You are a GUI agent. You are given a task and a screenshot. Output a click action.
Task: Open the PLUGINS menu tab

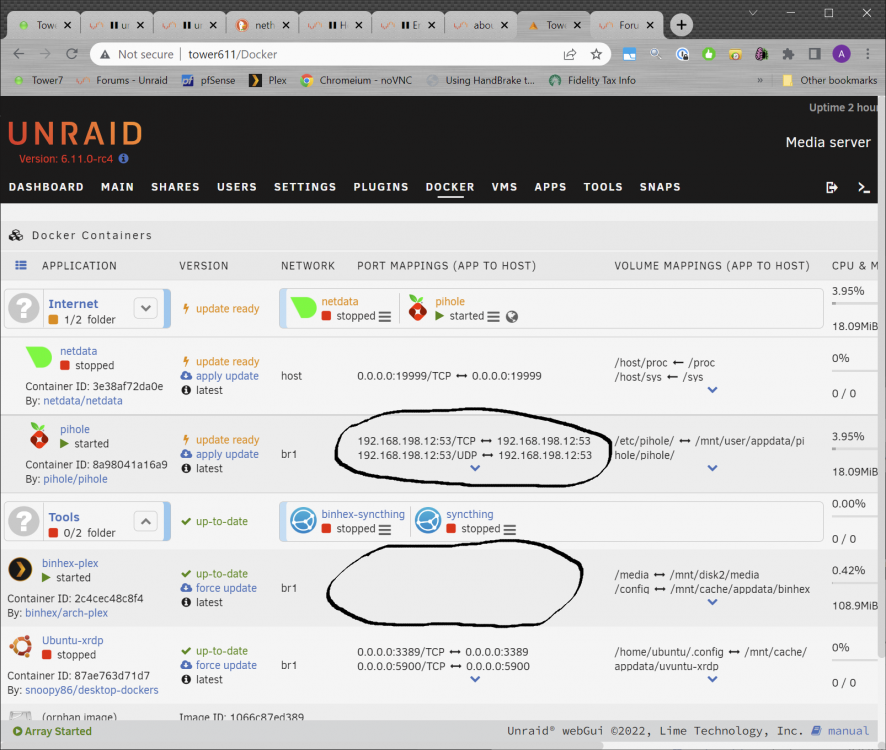[x=381, y=187]
